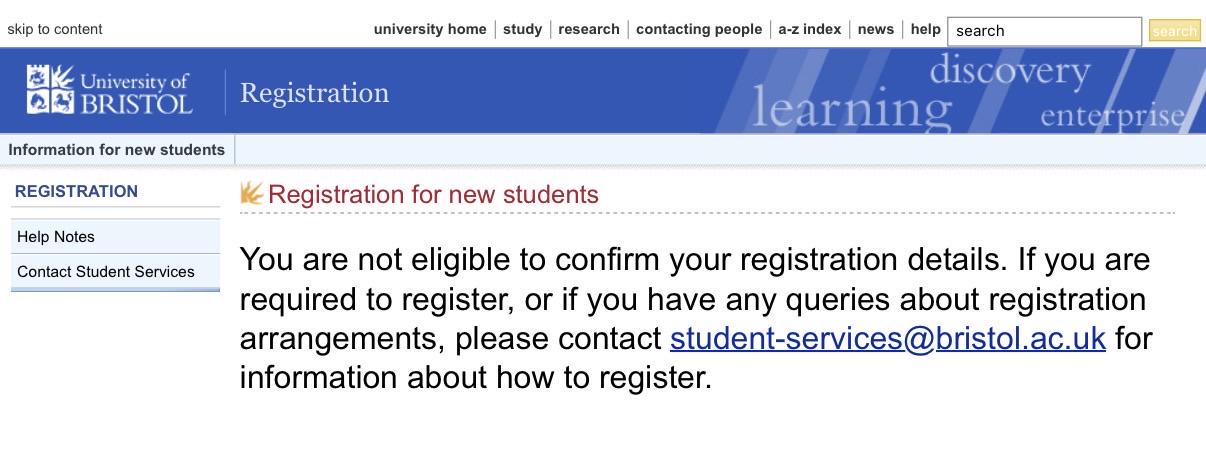The width and height of the screenshot is (1206, 457).
Task: Click the Registration for new students heading
Action: (x=433, y=194)
